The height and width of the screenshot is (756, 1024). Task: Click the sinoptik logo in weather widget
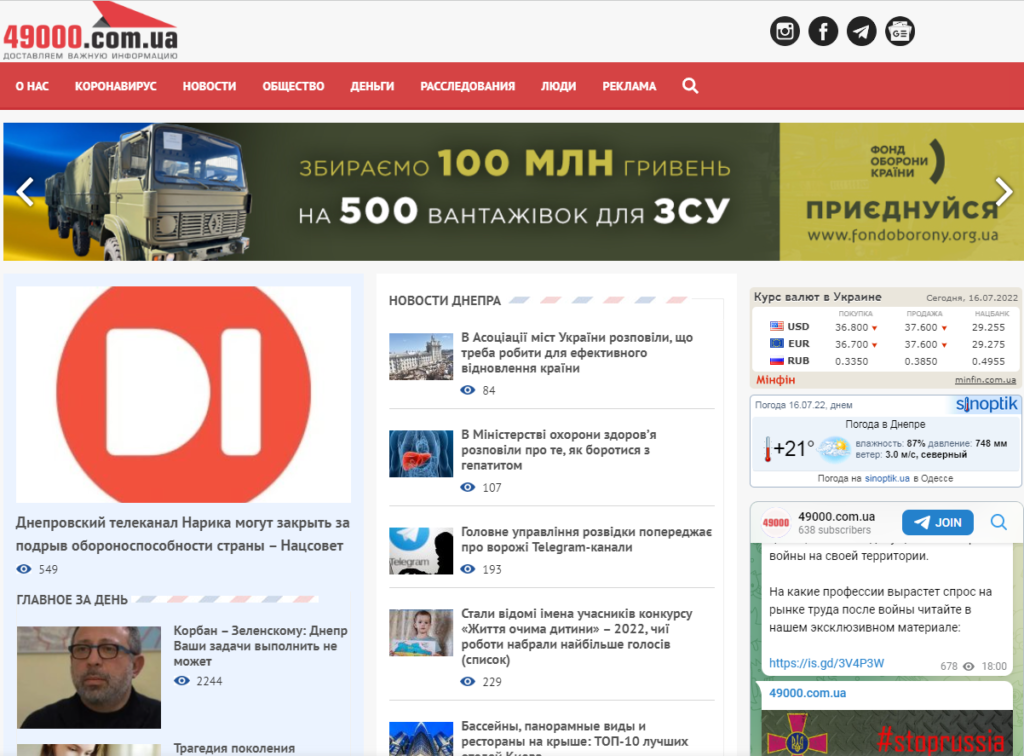tap(986, 404)
